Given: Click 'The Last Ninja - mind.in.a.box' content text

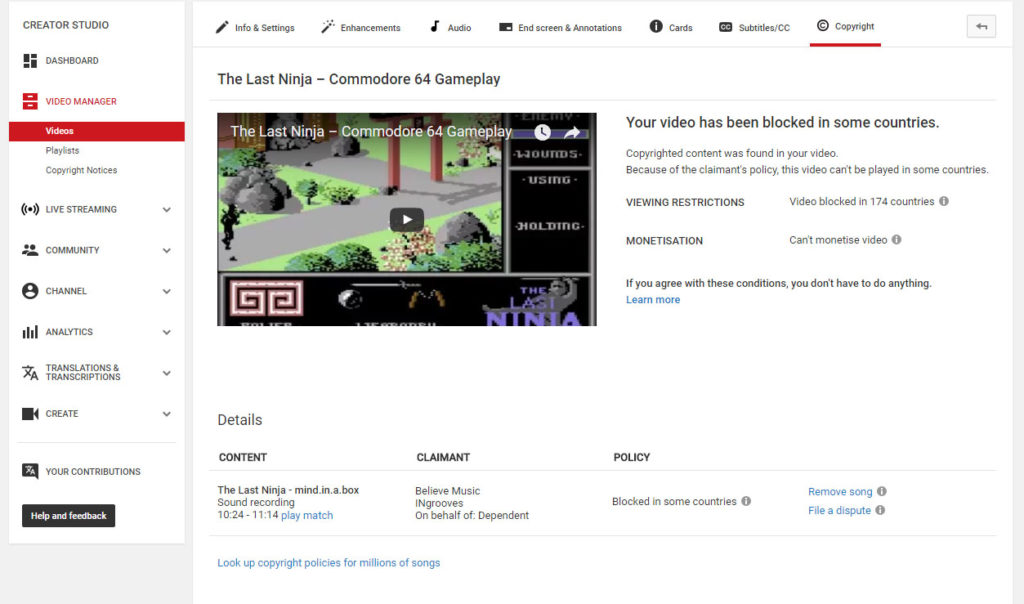Looking at the screenshot, I should [x=288, y=490].
